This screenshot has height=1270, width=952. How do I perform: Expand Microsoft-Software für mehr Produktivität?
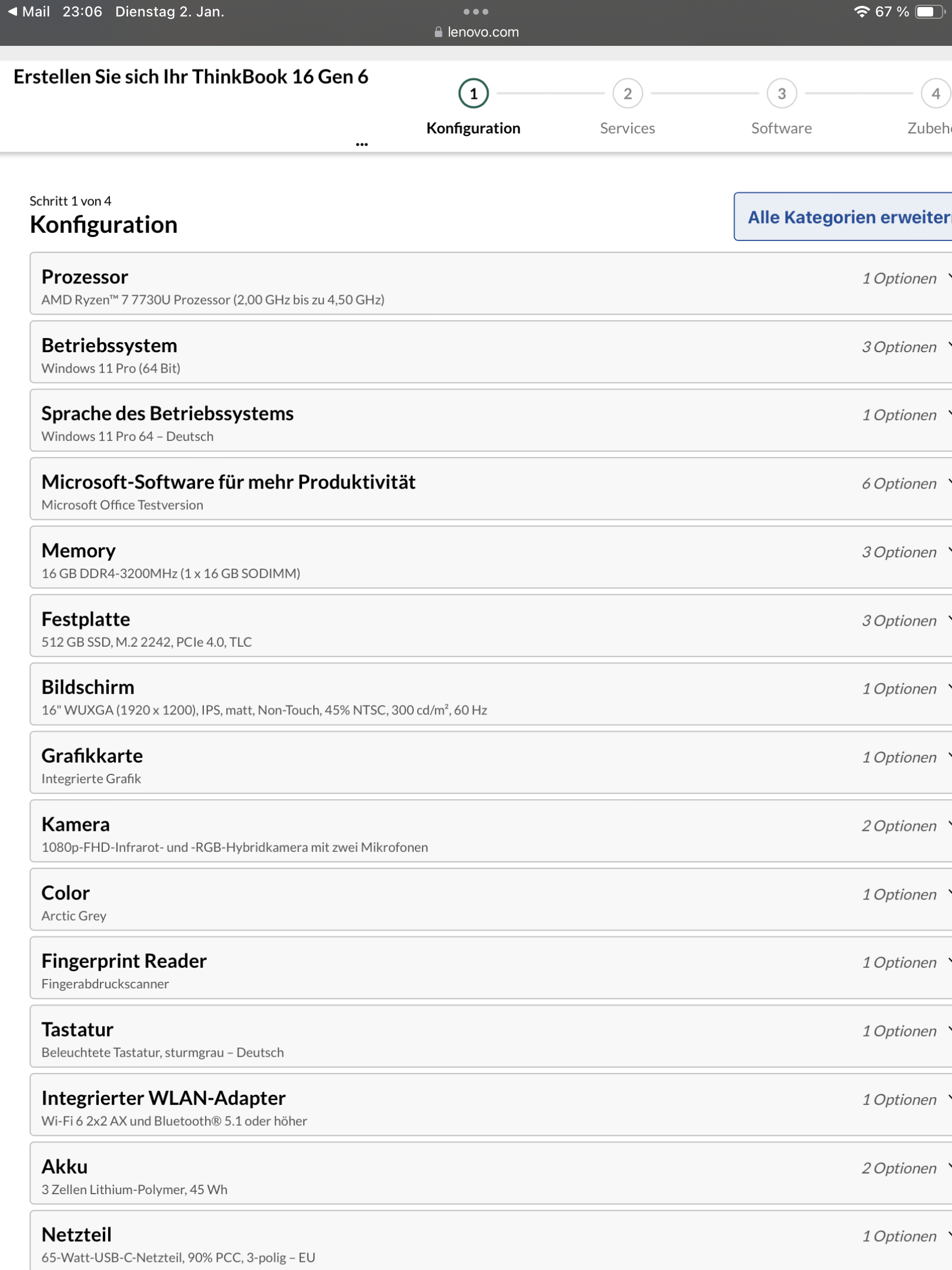click(x=491, y=489)
